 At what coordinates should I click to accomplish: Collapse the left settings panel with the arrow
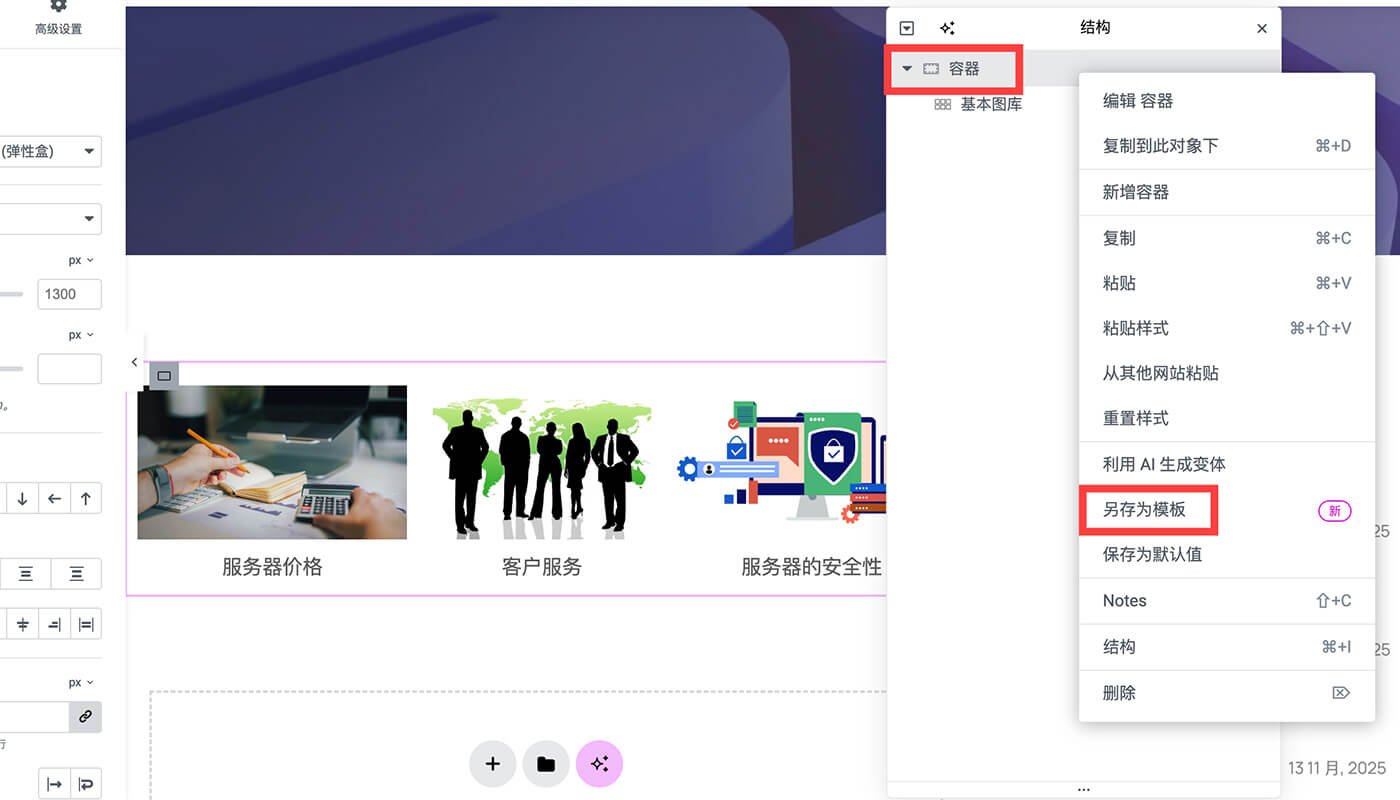pos(135,363)
